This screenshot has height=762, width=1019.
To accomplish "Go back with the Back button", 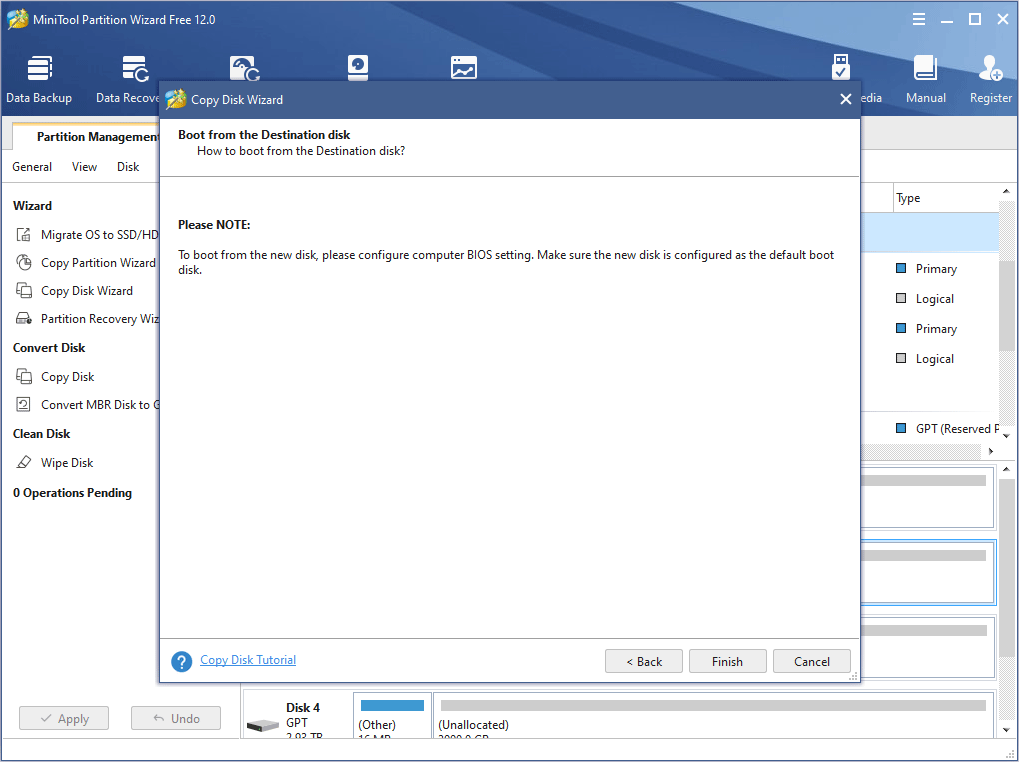I will point(643,661).
